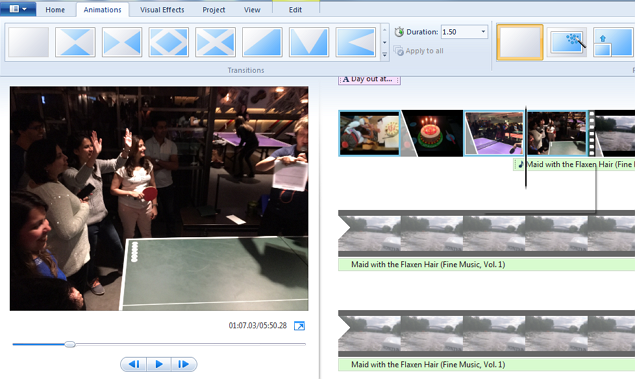Select the pan up pan and zoom effect
Viewport: 635px width, 379px height.
pos(614,42)
